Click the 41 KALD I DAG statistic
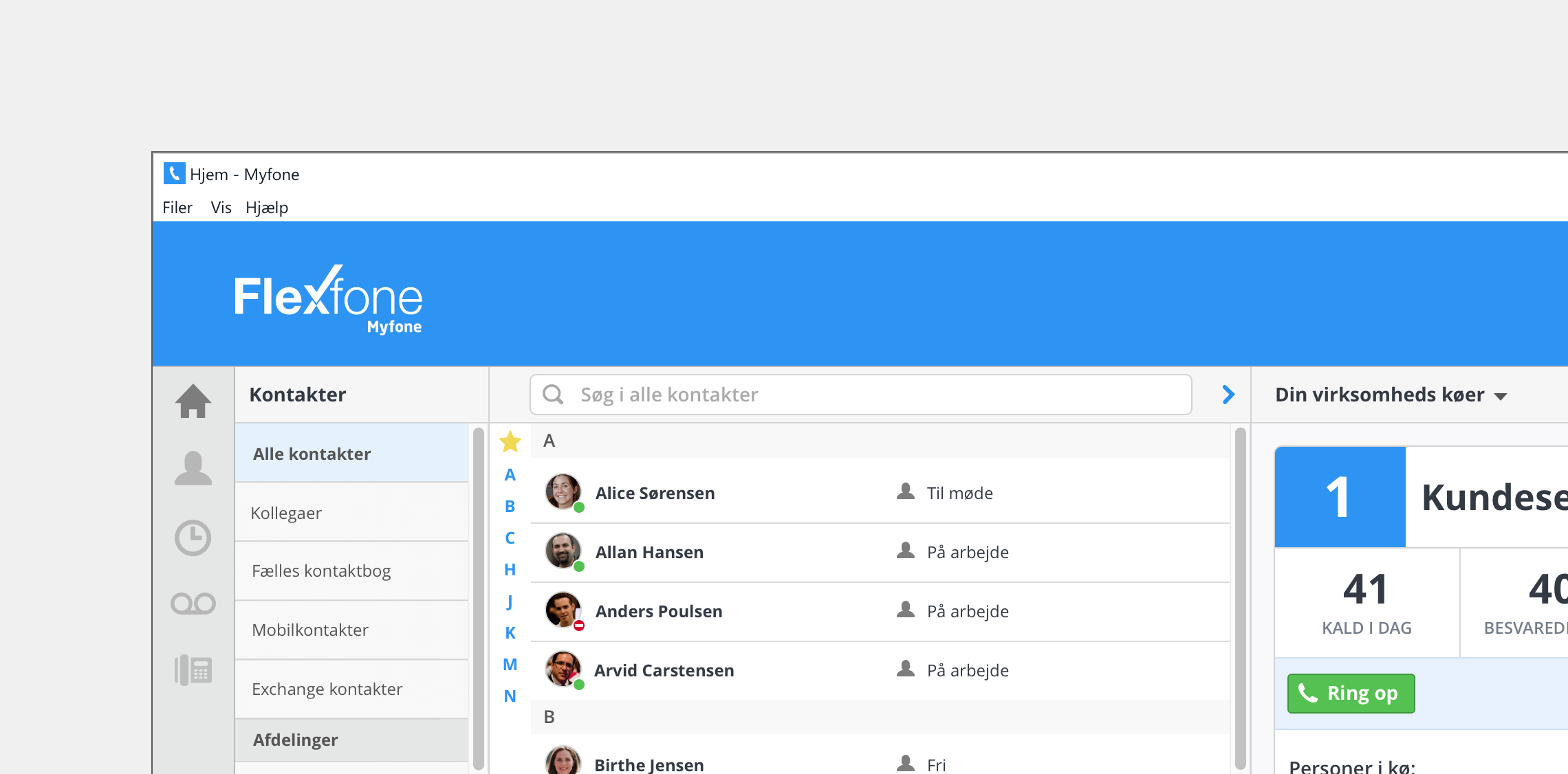 (x=1366, y=603)
